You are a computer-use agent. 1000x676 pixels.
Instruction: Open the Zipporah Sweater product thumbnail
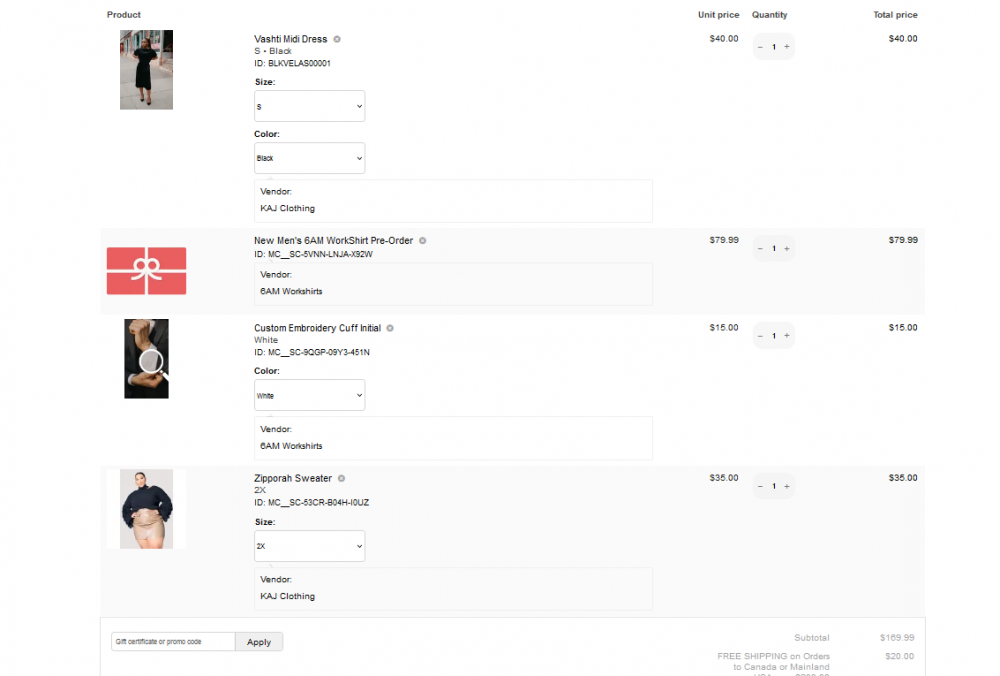click(146, 508)
